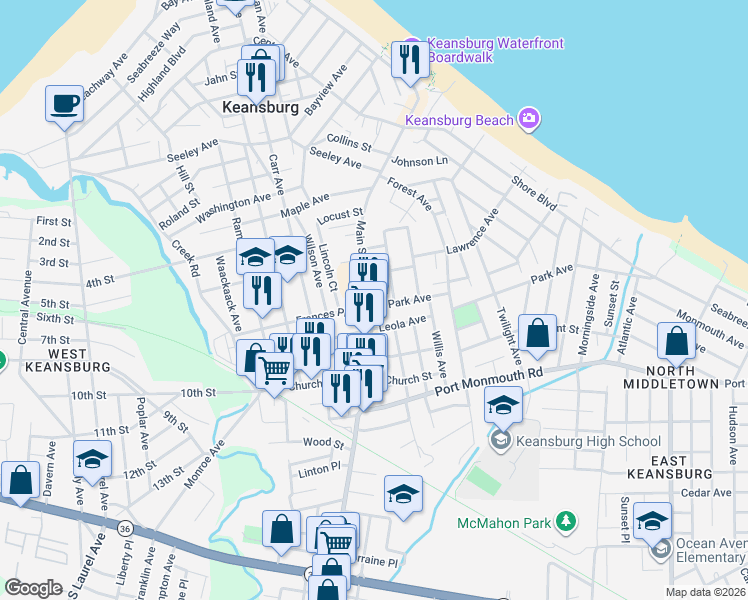748x600 pixels.
Task: Click the Cedar Ave street label
Action: click(706, 493)
